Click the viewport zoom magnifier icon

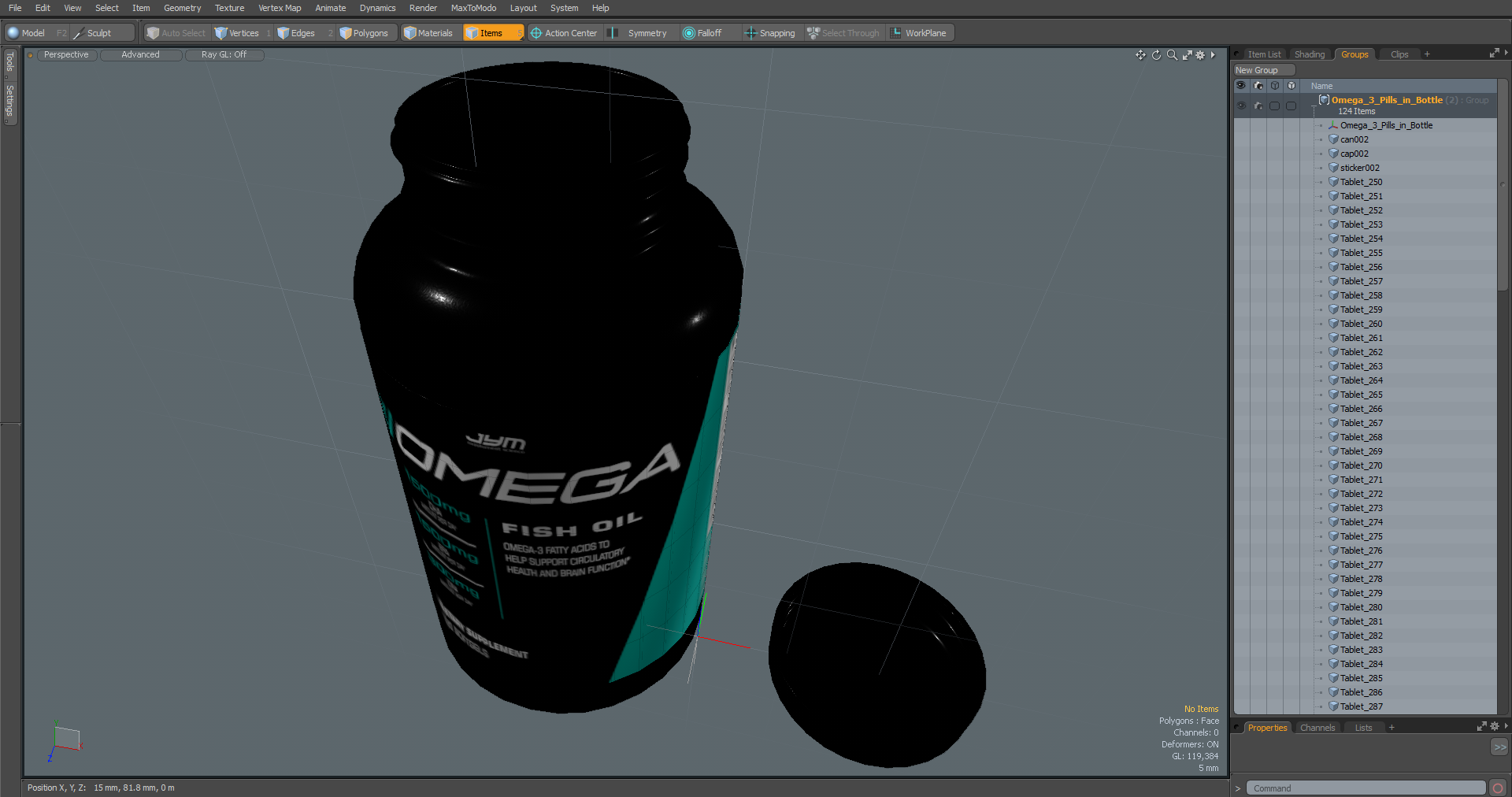[1172, 55]
